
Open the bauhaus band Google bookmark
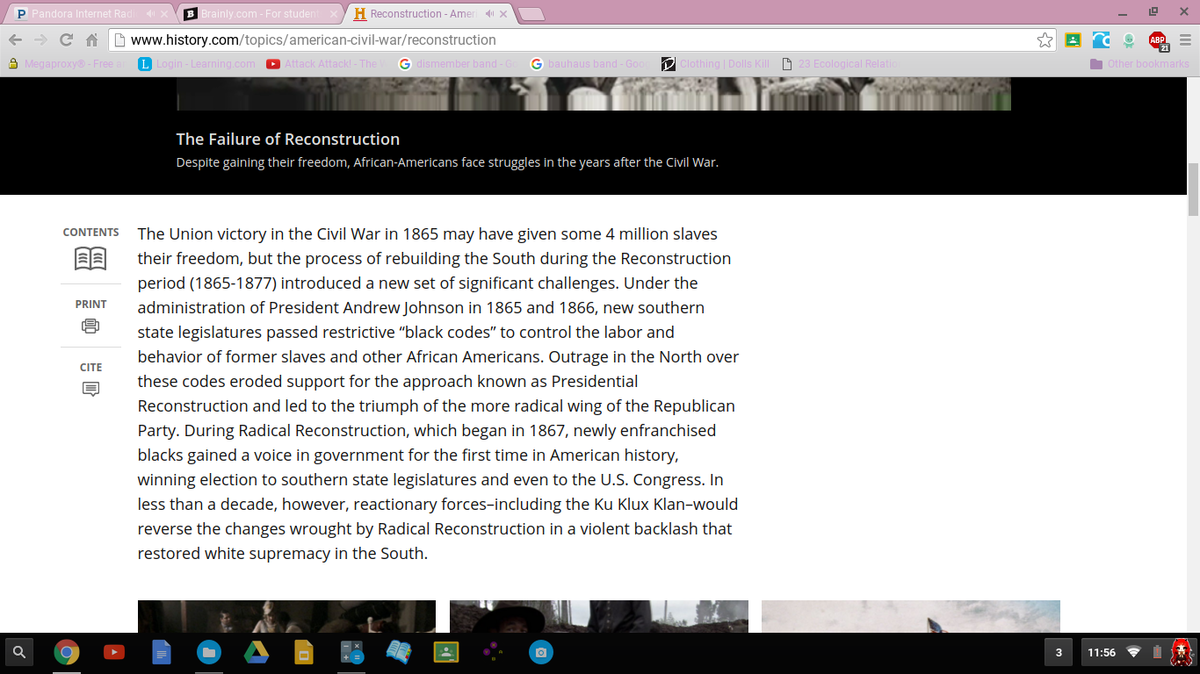[x=588, y=64]
